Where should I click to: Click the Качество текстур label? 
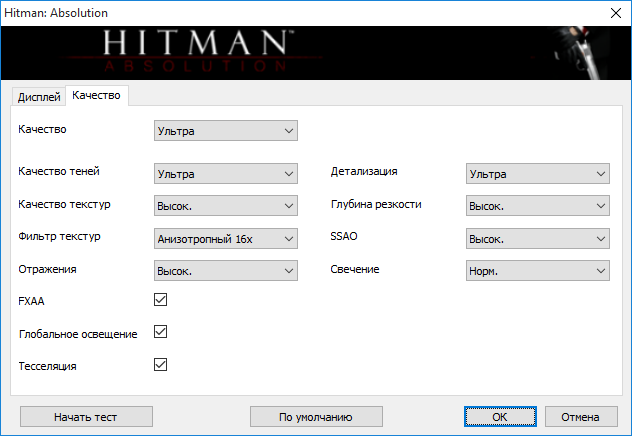click(64, 204)
